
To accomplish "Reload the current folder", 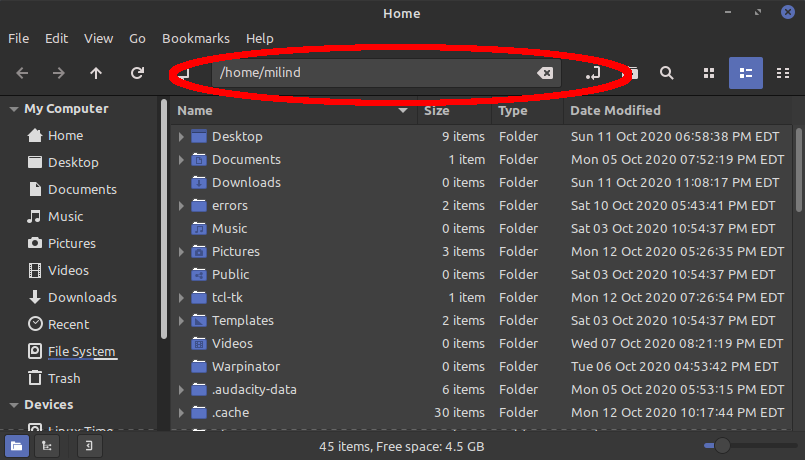I will pos(137,73).
